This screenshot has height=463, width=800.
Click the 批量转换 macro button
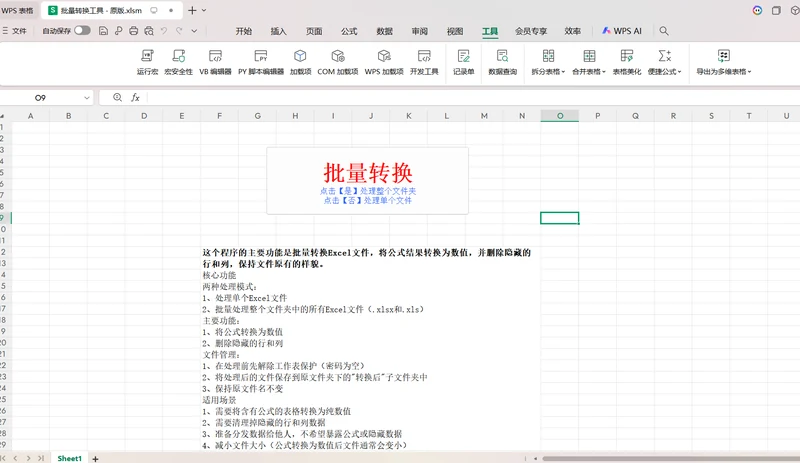(x=367, y=181)
